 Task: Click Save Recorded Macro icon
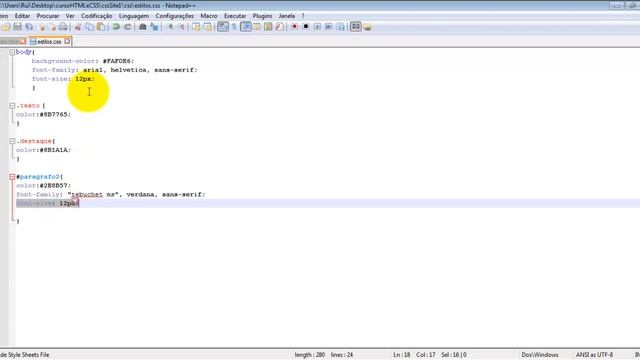[x=340, y=27]
